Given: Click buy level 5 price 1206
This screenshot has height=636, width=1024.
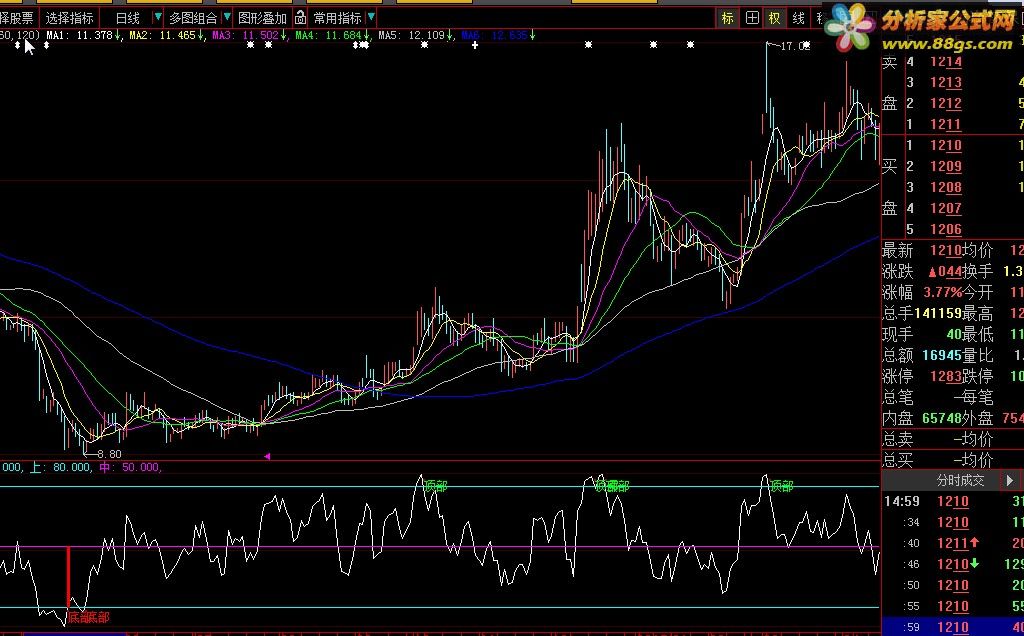Looking at the screenshot, I should click(x=946, y=229).
